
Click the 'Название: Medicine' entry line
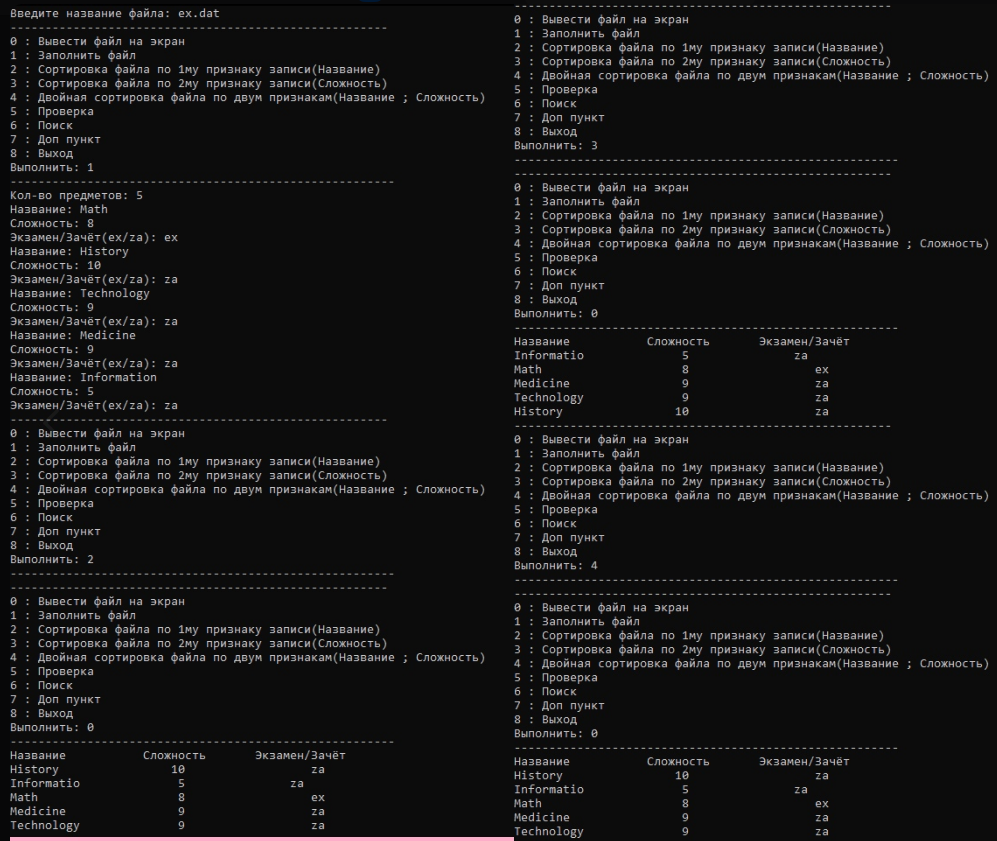coord(73,335)
